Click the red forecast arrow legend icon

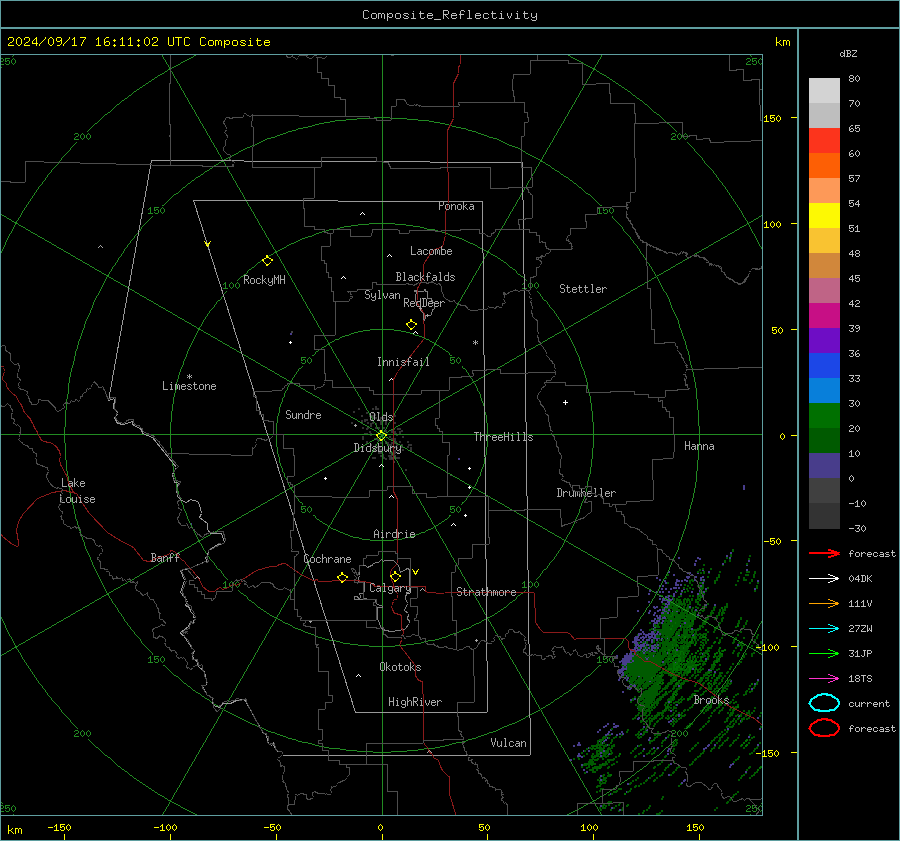pos(824,553)
